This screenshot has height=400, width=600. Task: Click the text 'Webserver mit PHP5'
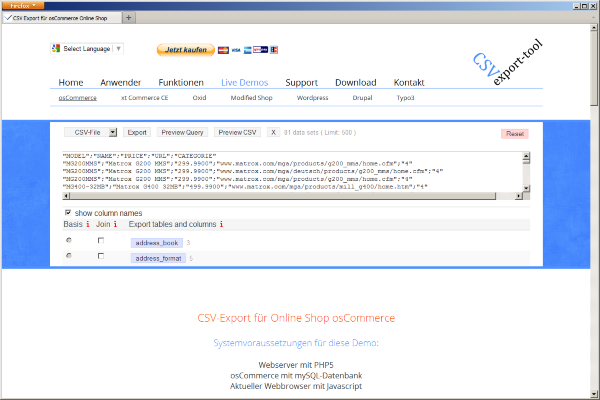pos(296,365)
